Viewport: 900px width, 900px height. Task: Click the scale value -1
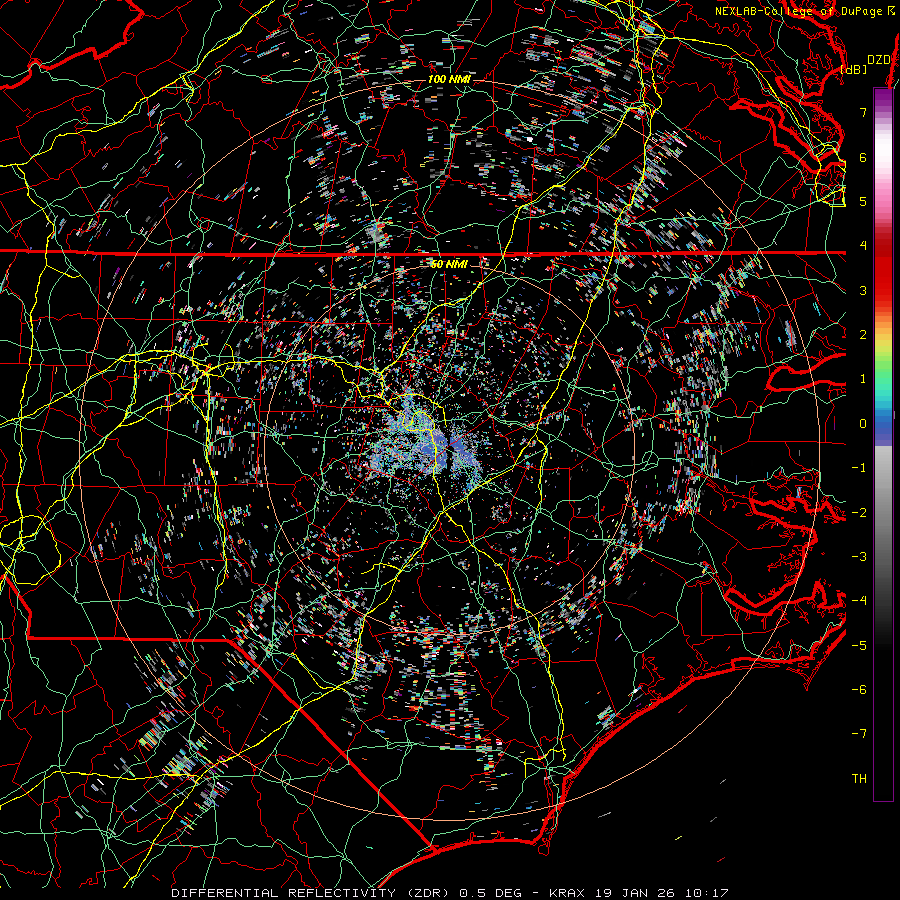click(x=859, y=468)
